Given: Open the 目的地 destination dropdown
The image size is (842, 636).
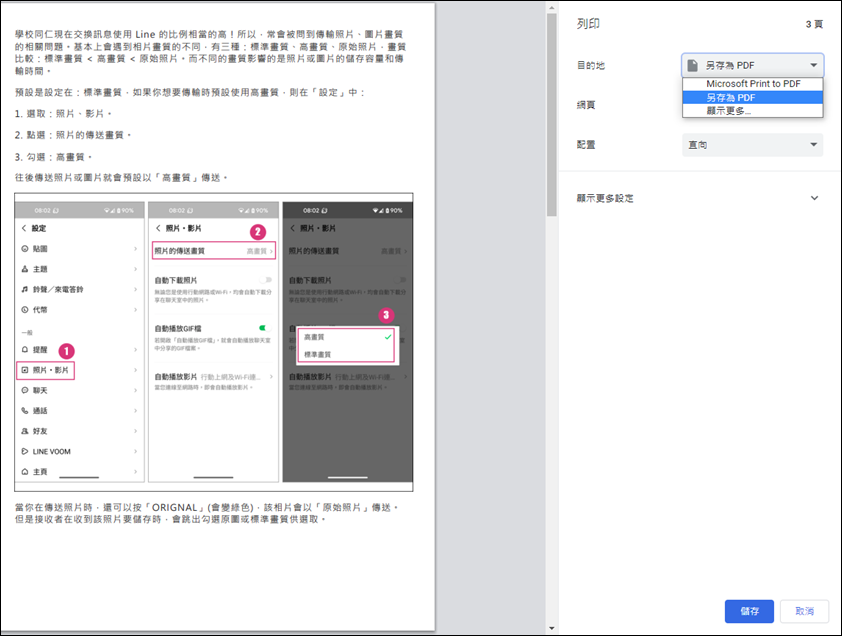Looking at the screenshot, I should 752,66.
